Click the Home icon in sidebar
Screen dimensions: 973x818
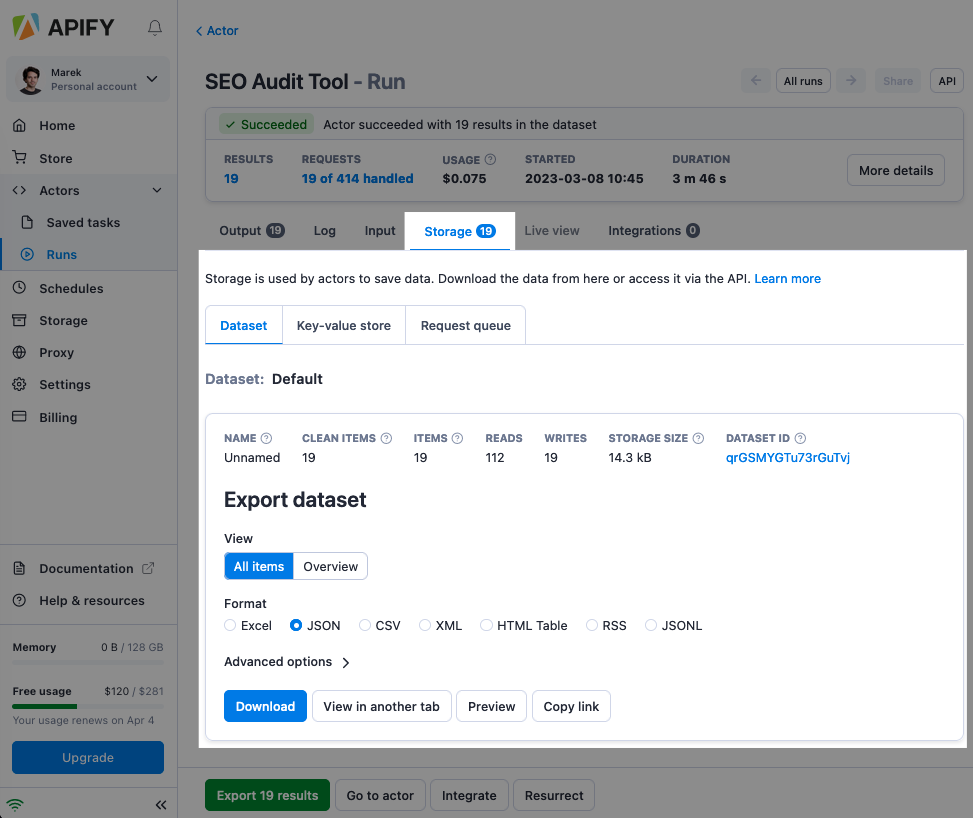point(19,126)
